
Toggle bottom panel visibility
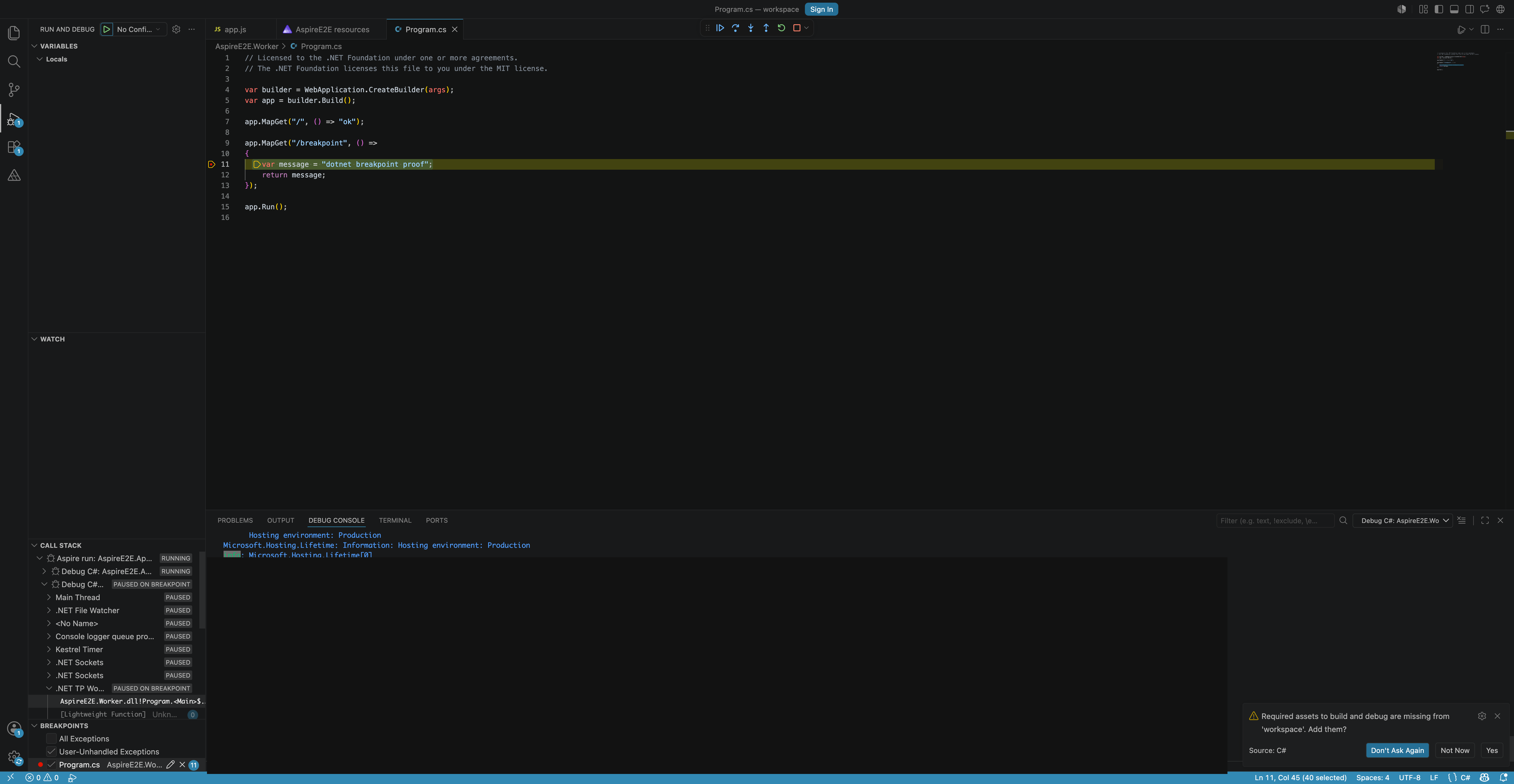click(x=1453, y=9)
